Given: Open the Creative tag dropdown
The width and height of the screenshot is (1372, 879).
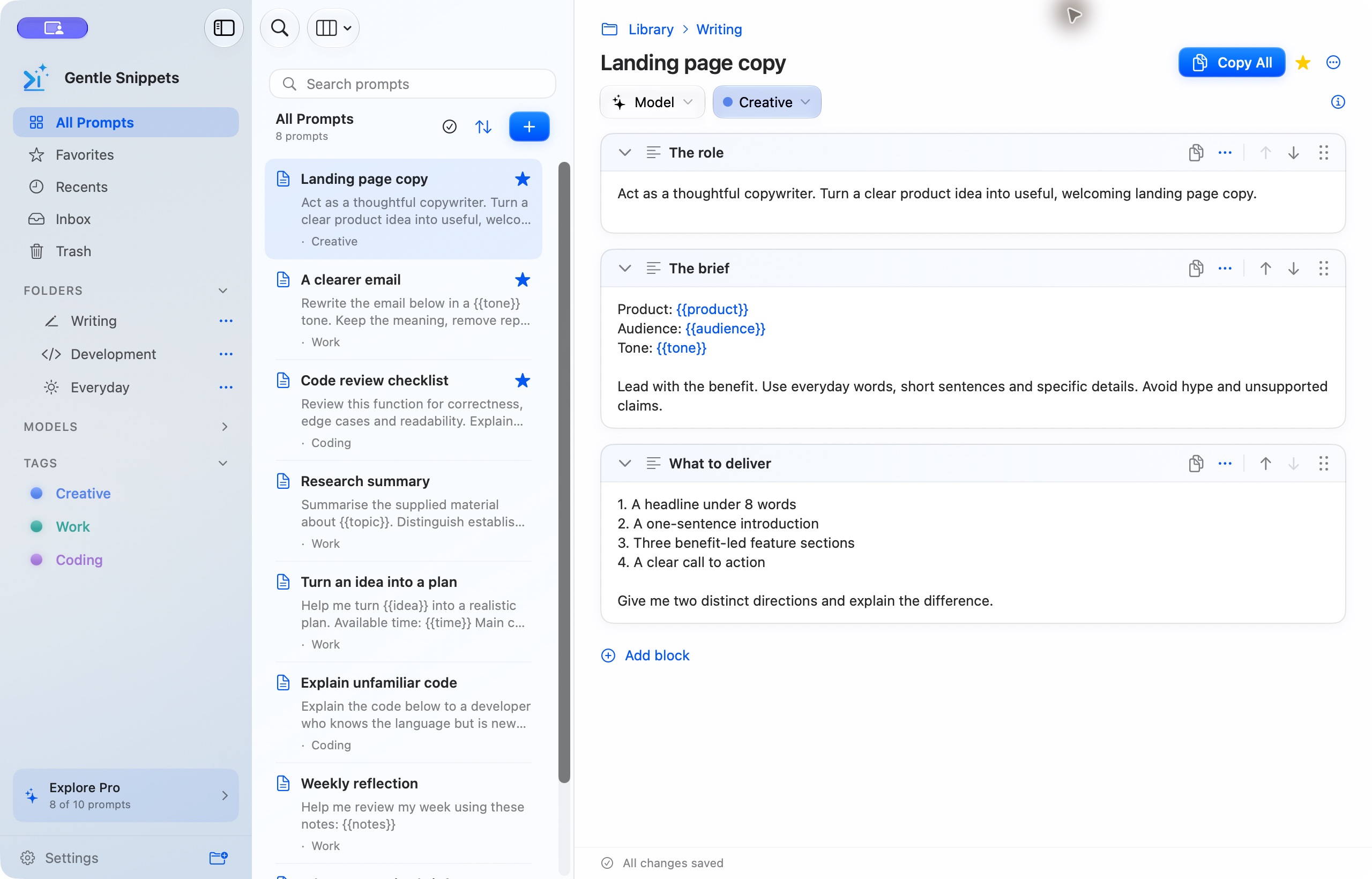Looking at the screenshot, I should point(766,102).
